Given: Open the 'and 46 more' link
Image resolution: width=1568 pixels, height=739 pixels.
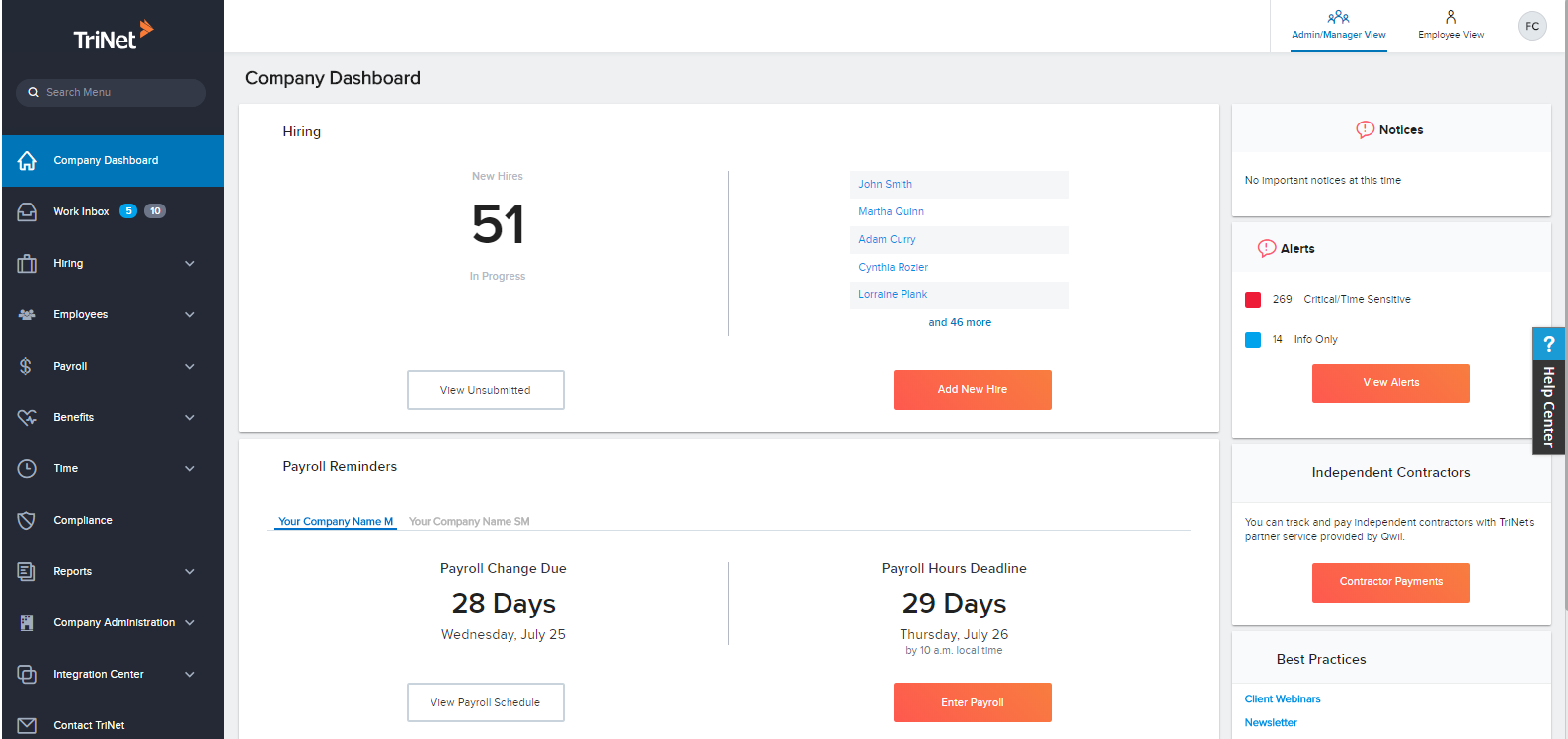Looking at the screenshot, I should pyautogui.click(x=959, y=323).
